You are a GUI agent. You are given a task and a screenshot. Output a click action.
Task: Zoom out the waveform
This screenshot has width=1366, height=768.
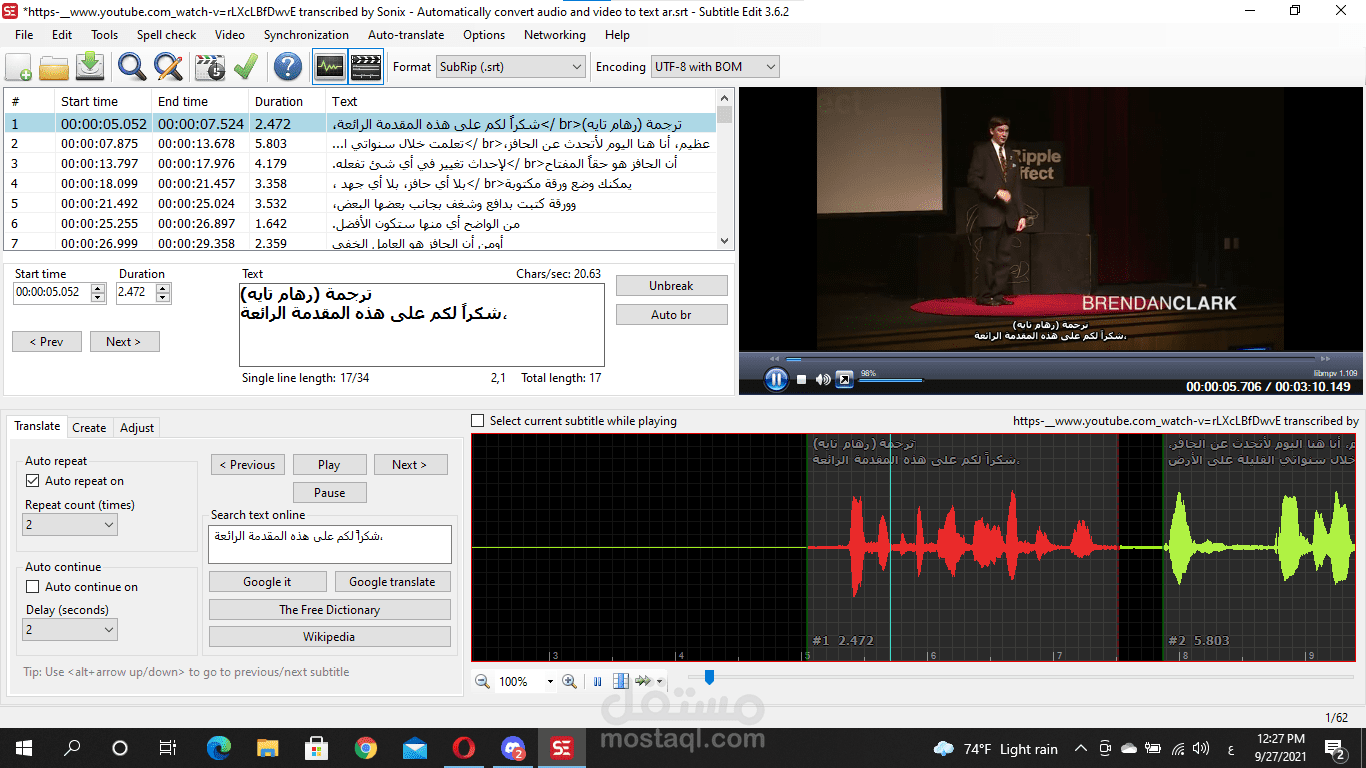click(x=482, y=681)
